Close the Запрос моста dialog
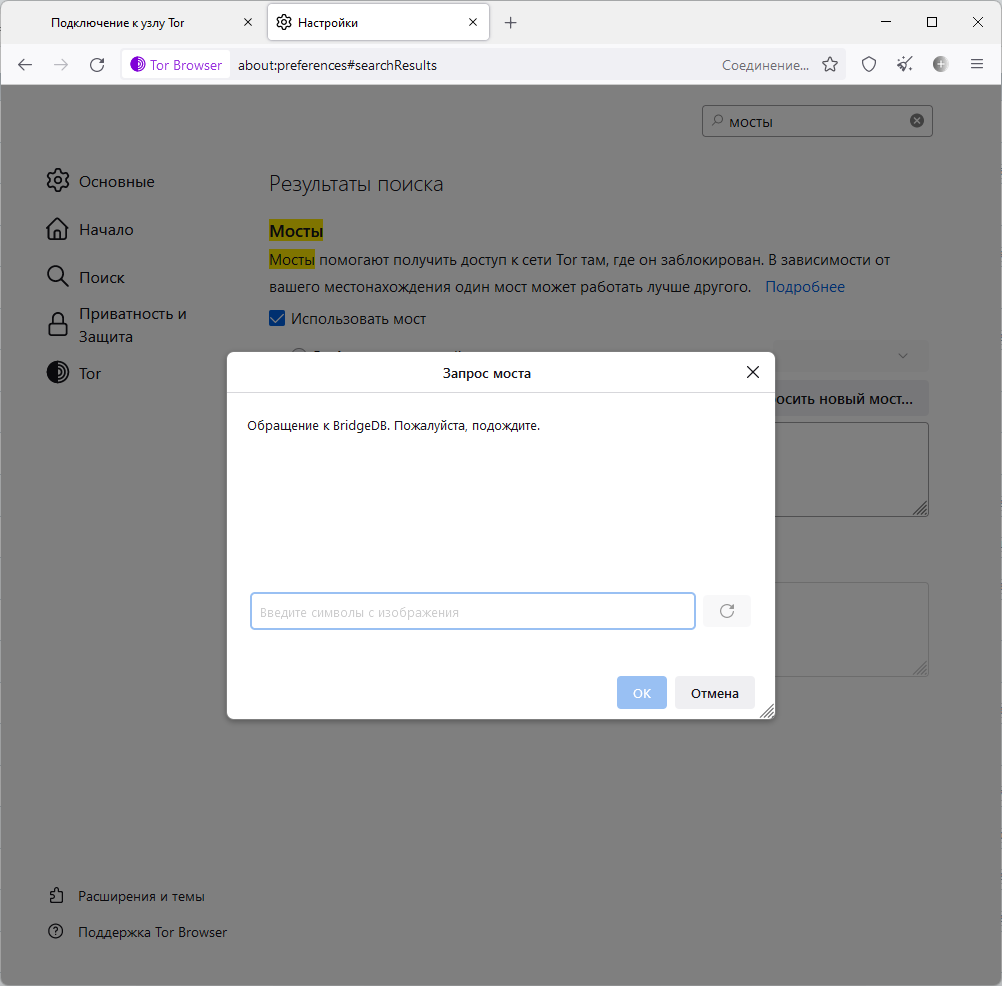 pyautogui.click(x=753, y=373)
